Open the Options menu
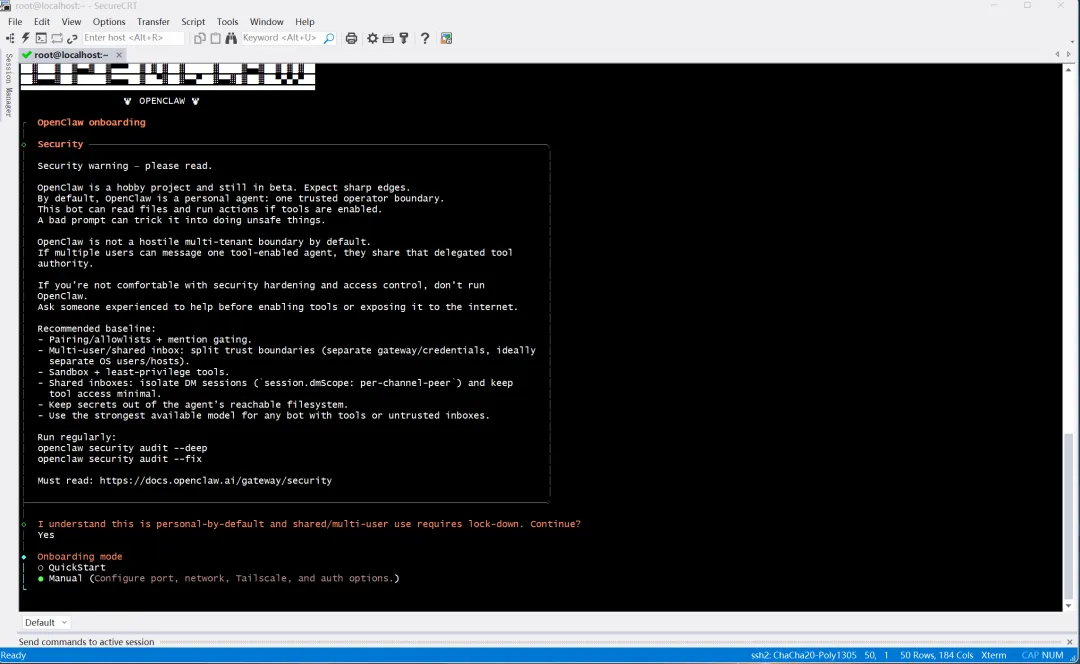The width and height of the screenshot is (1080, 664). pos(109,21)
